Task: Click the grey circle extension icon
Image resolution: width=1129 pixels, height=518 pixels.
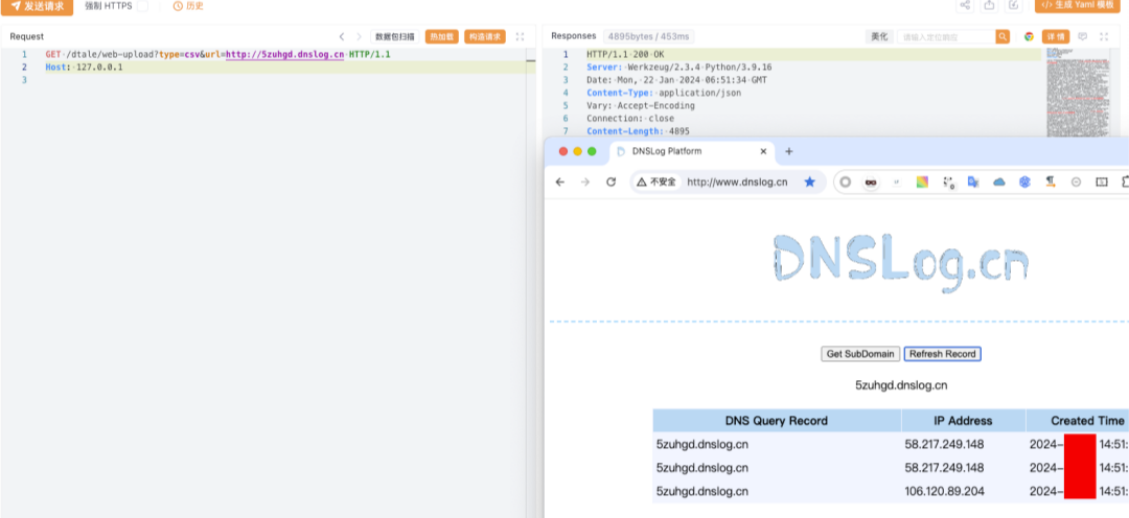Action: pyautogui.click(x=845, y=182)
